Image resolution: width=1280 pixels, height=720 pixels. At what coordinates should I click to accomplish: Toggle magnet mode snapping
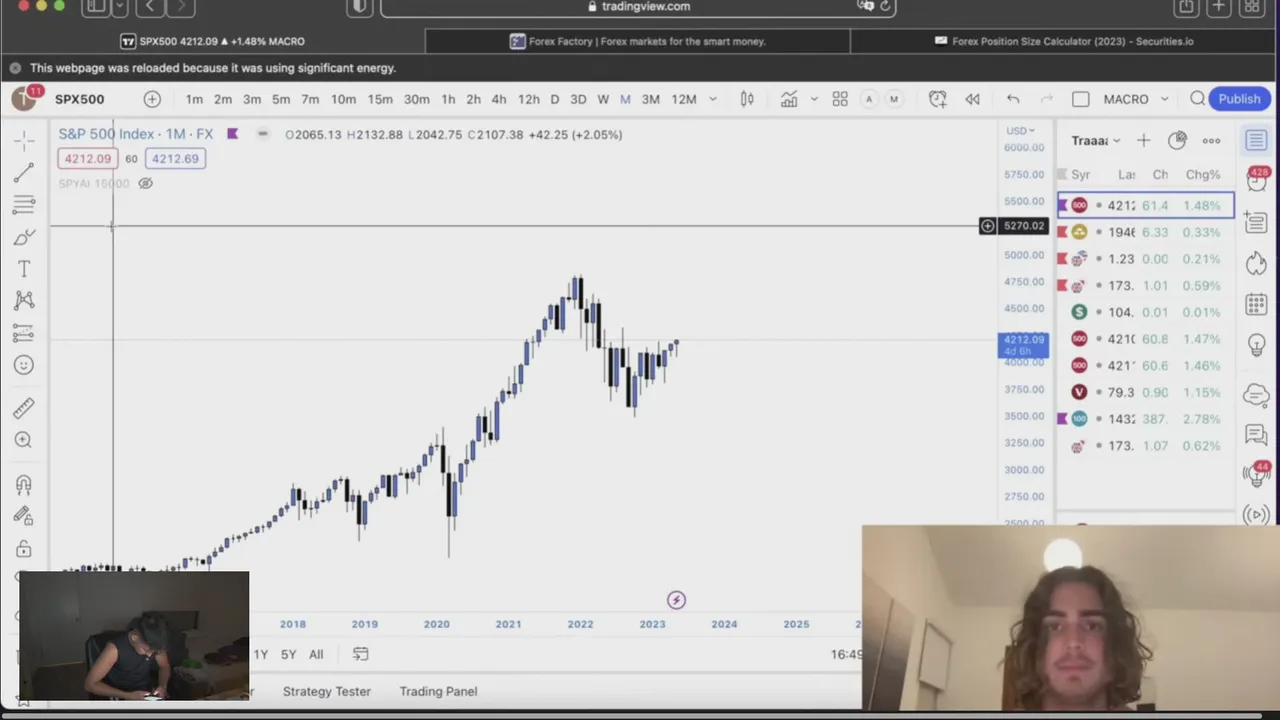[24, 485]
